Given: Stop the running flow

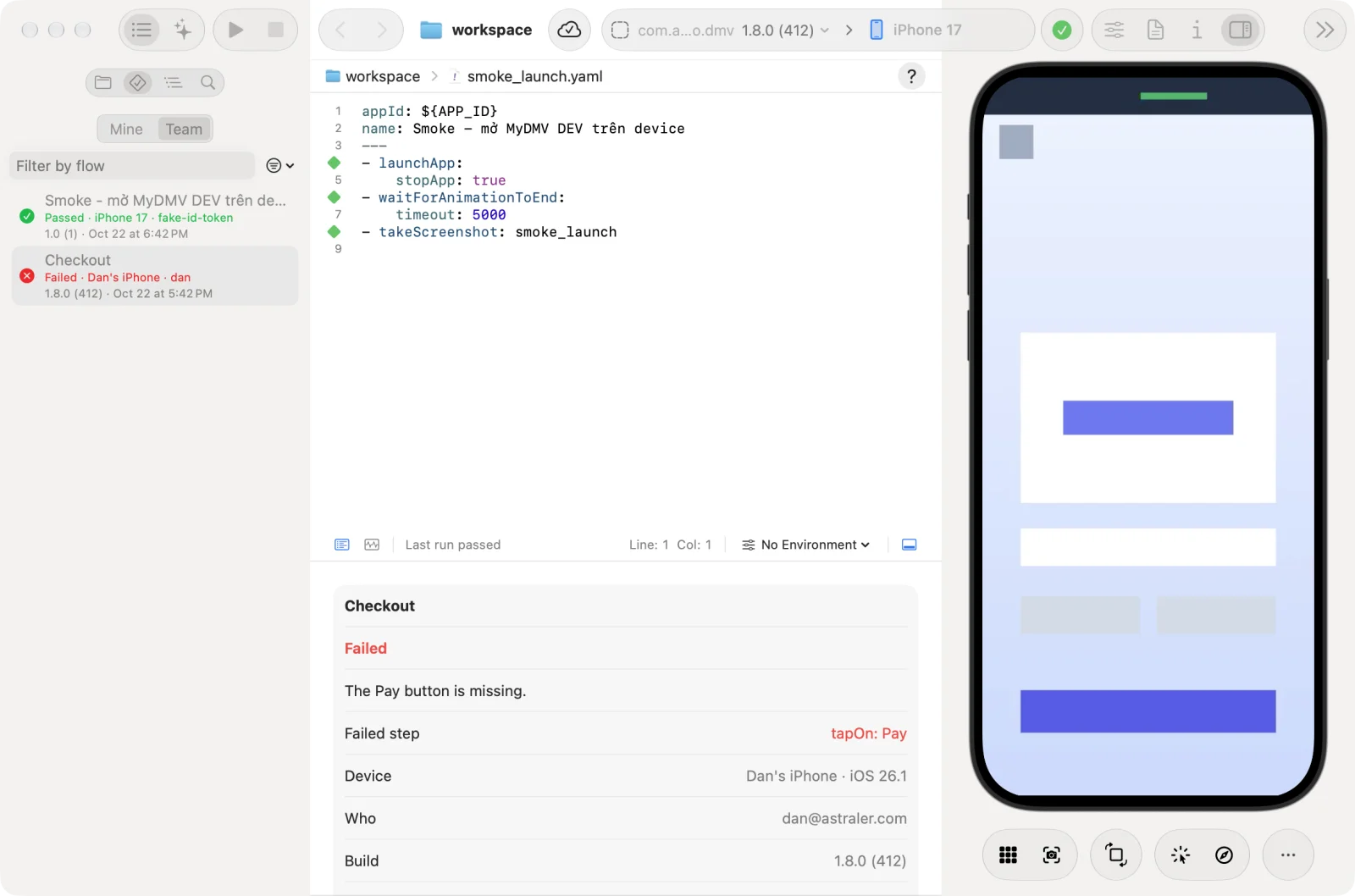Looking at the screenshot, I should pos(275,30).
